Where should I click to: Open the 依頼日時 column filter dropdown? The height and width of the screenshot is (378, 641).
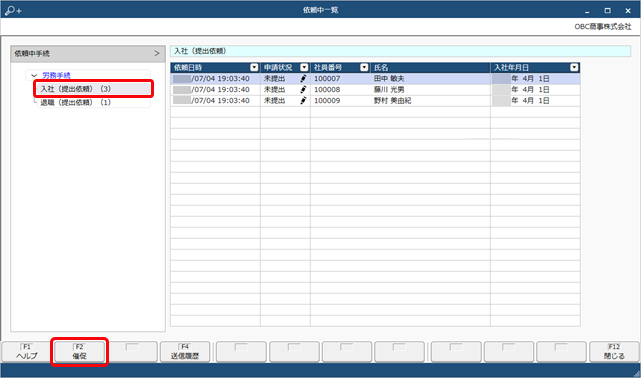coord(254,67)
